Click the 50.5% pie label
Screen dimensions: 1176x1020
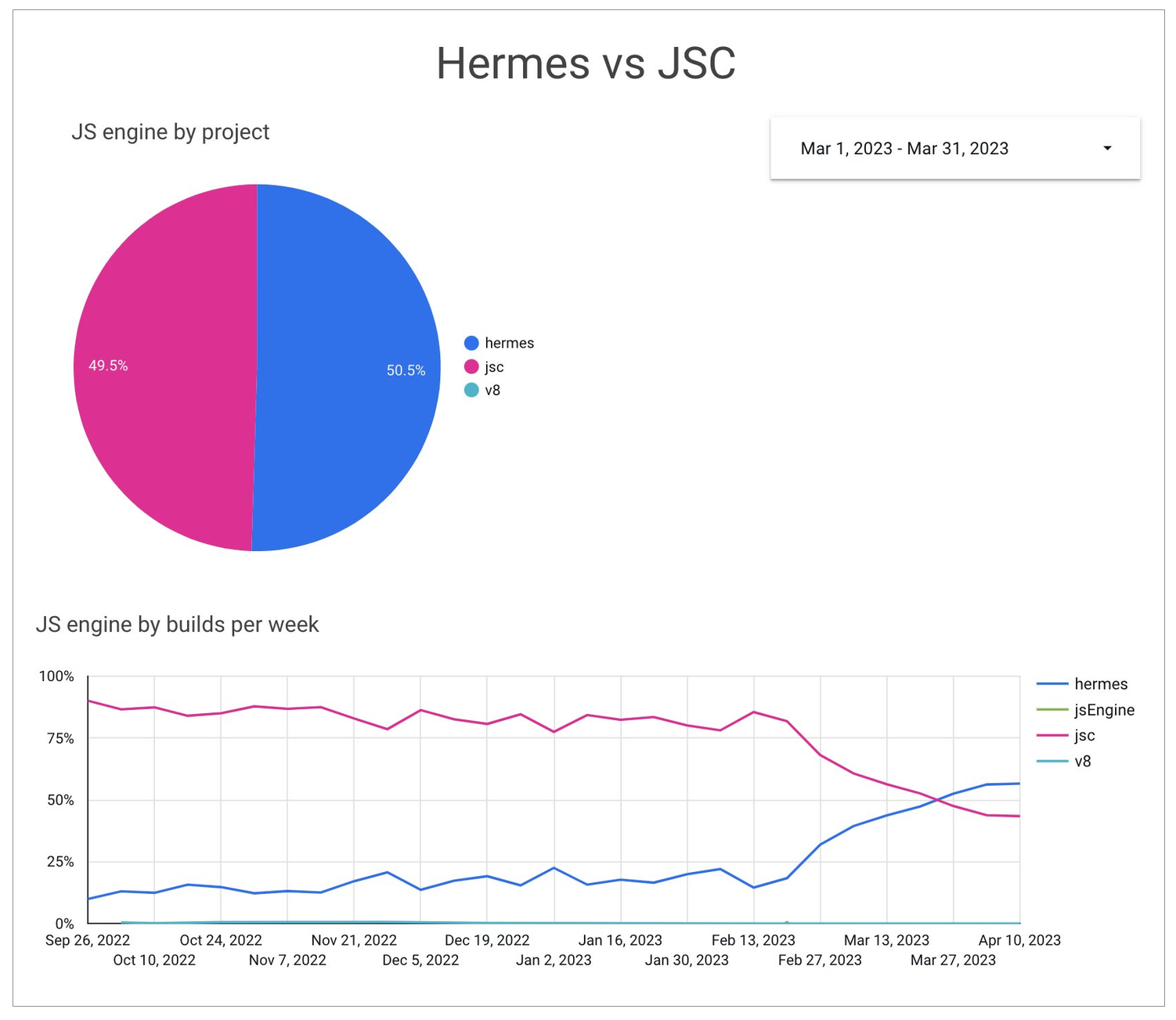coord(406,370)
